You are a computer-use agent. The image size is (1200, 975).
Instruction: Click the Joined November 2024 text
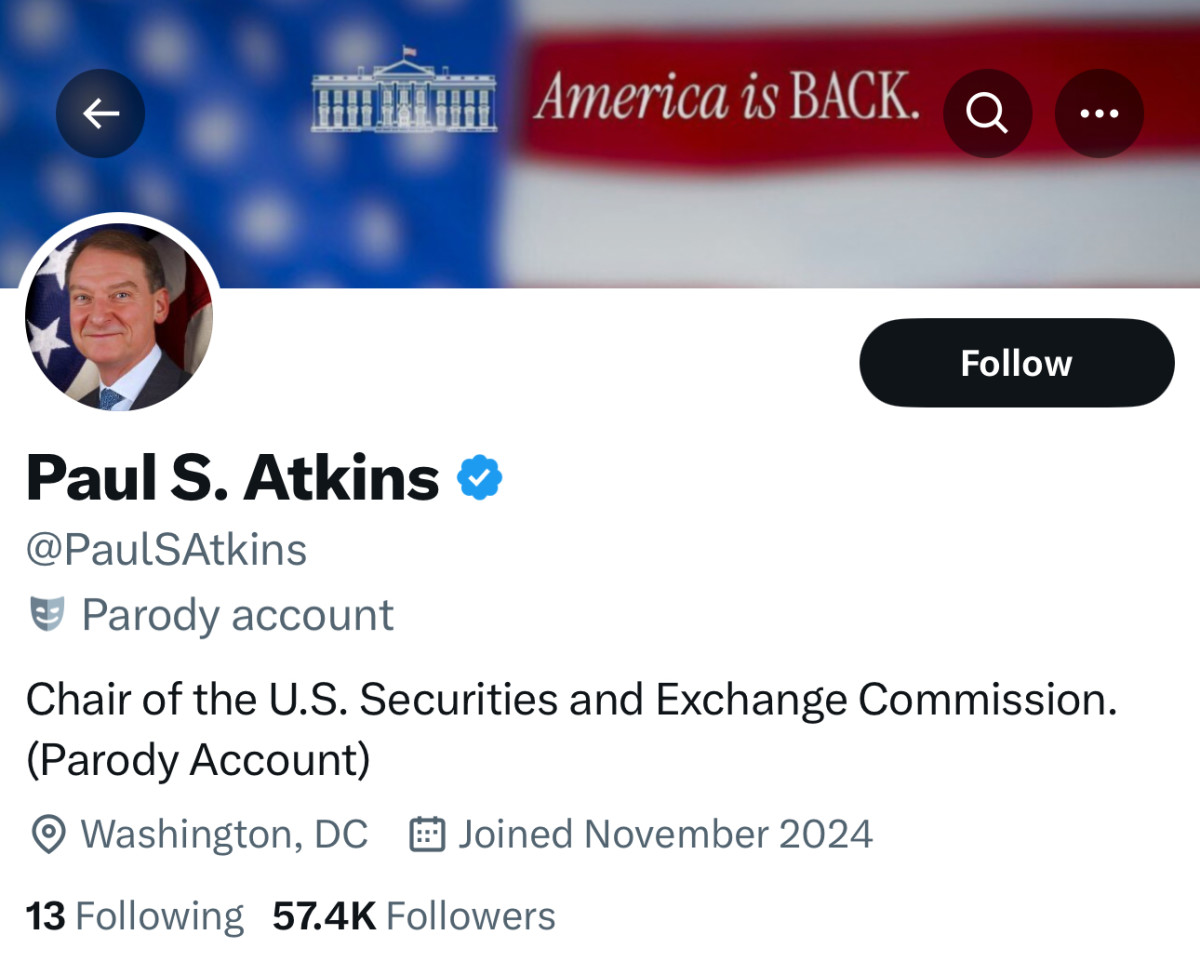click(665, 833)
